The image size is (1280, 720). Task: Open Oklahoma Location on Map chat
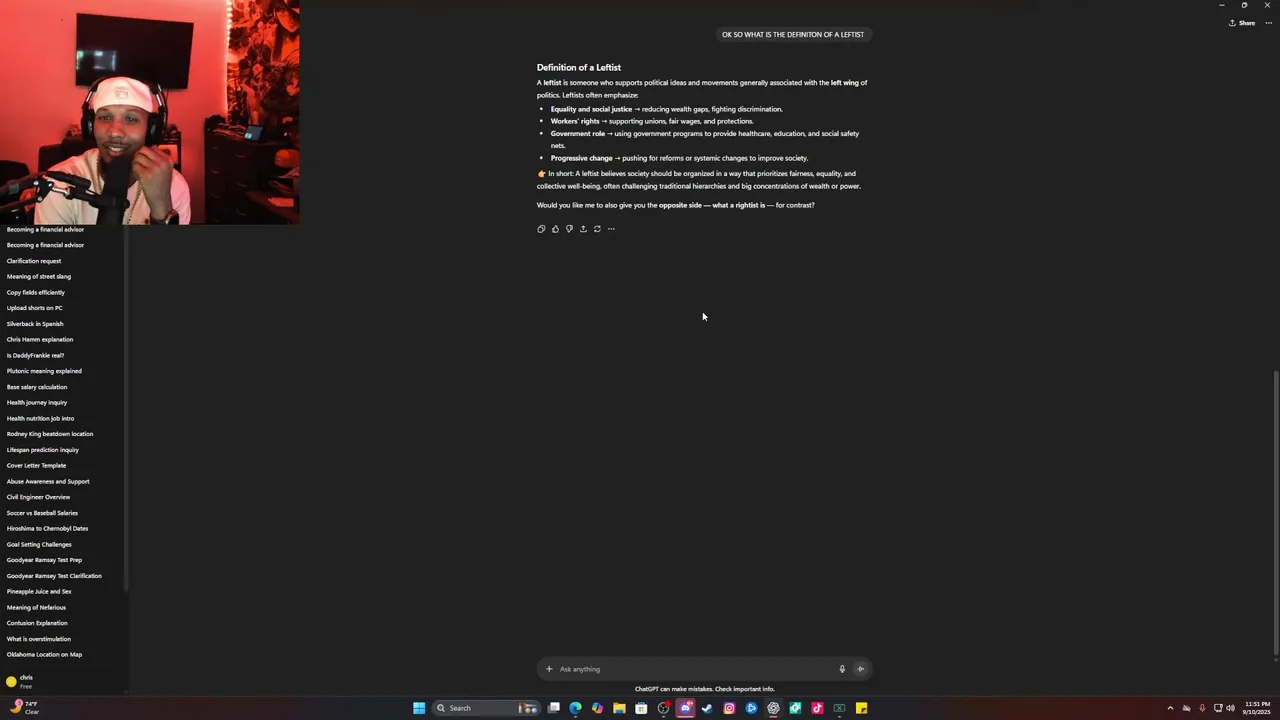pyautogui.click(x=45, y=654)
